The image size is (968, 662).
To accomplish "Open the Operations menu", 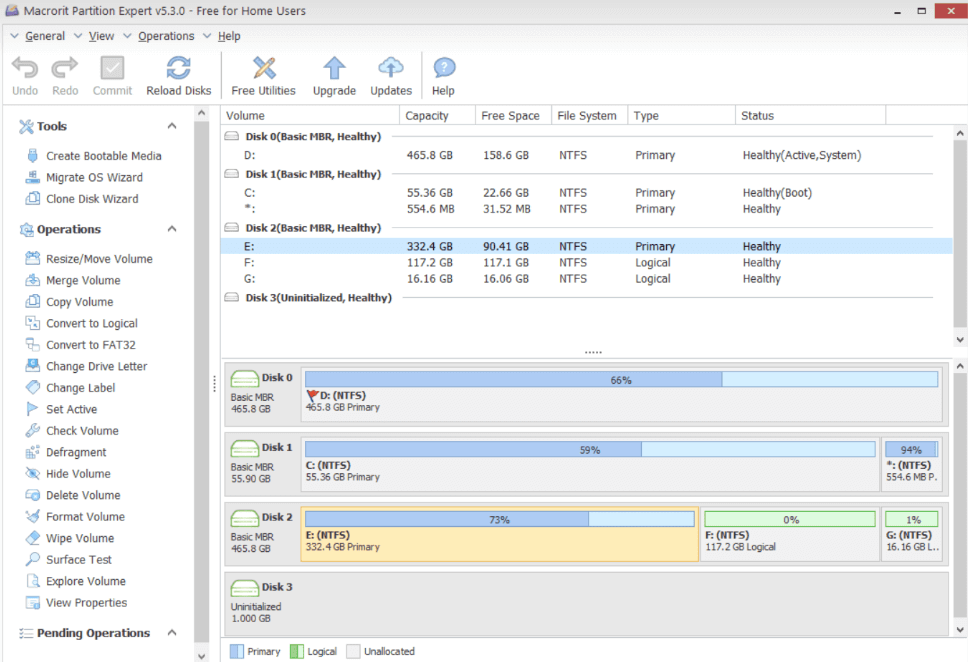I will click(166, 36).
